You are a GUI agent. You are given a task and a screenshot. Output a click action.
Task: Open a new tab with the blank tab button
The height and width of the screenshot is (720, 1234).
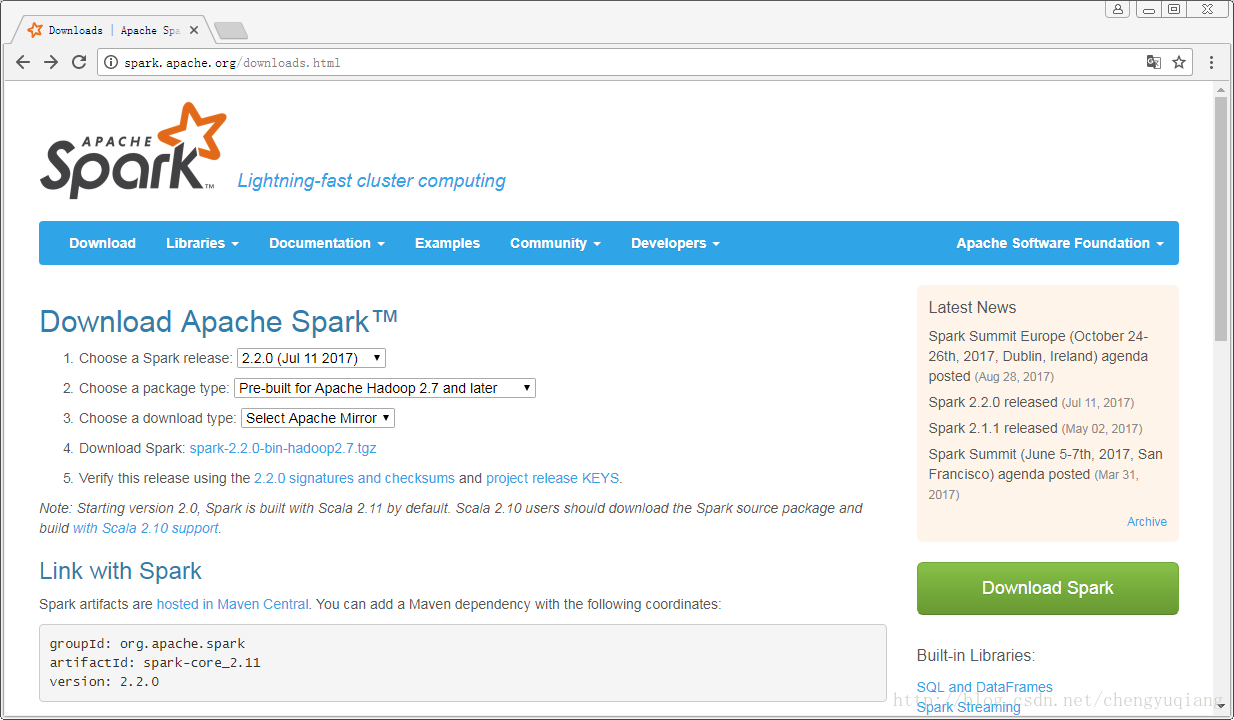pyautogui.click(x=231, y=31)
